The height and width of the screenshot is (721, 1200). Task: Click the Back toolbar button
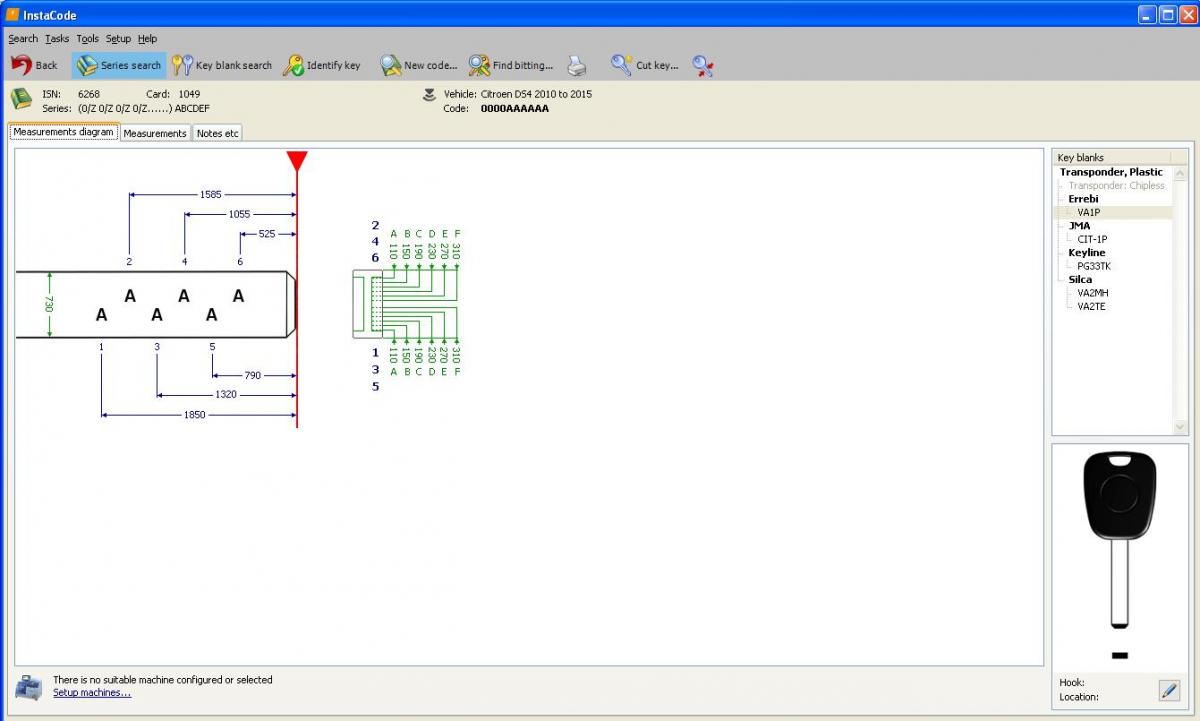coord(35,66)
